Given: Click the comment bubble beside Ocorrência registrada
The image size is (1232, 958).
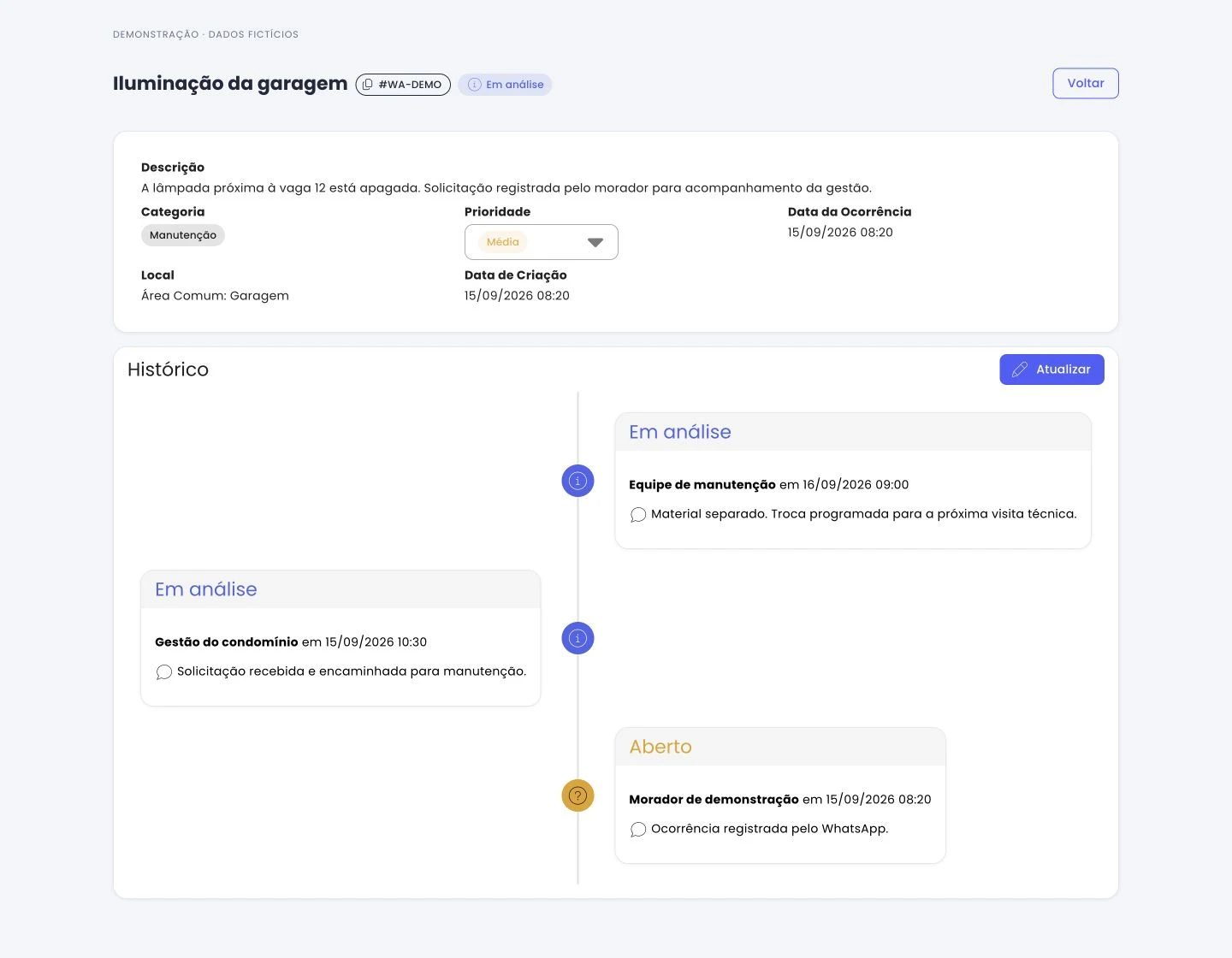Looking at the screenshot, I should coord(638,830).
